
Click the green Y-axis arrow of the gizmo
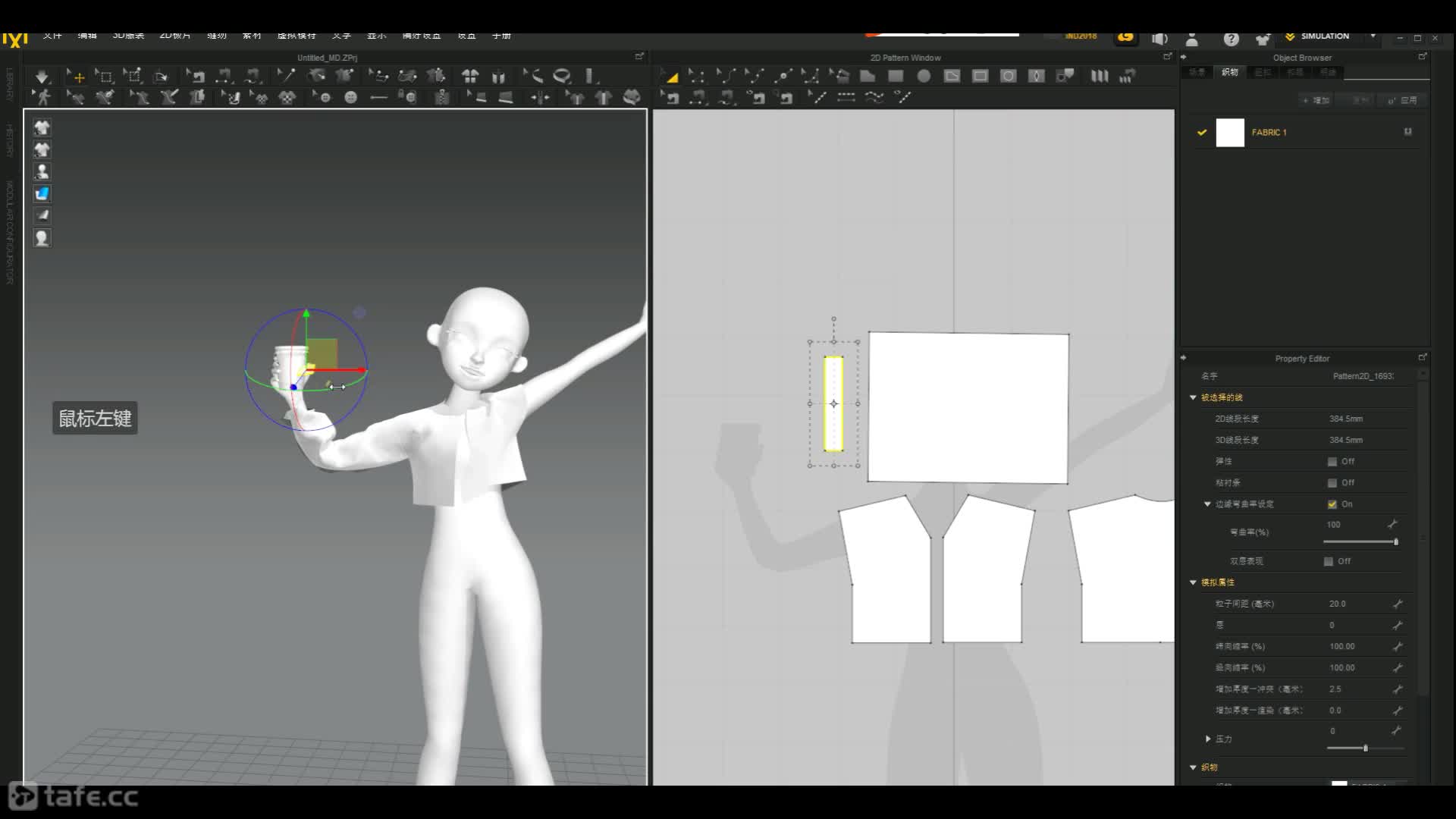(306, 313)
